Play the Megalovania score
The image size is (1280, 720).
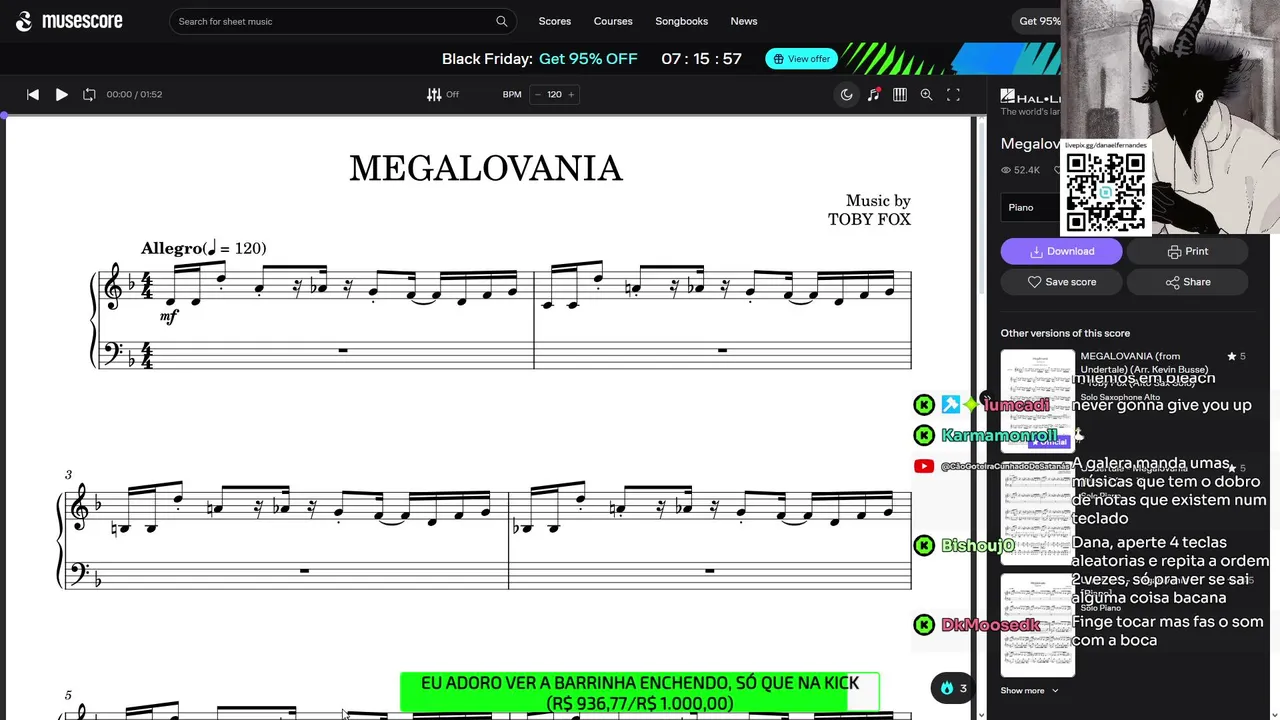click(61, 94)
